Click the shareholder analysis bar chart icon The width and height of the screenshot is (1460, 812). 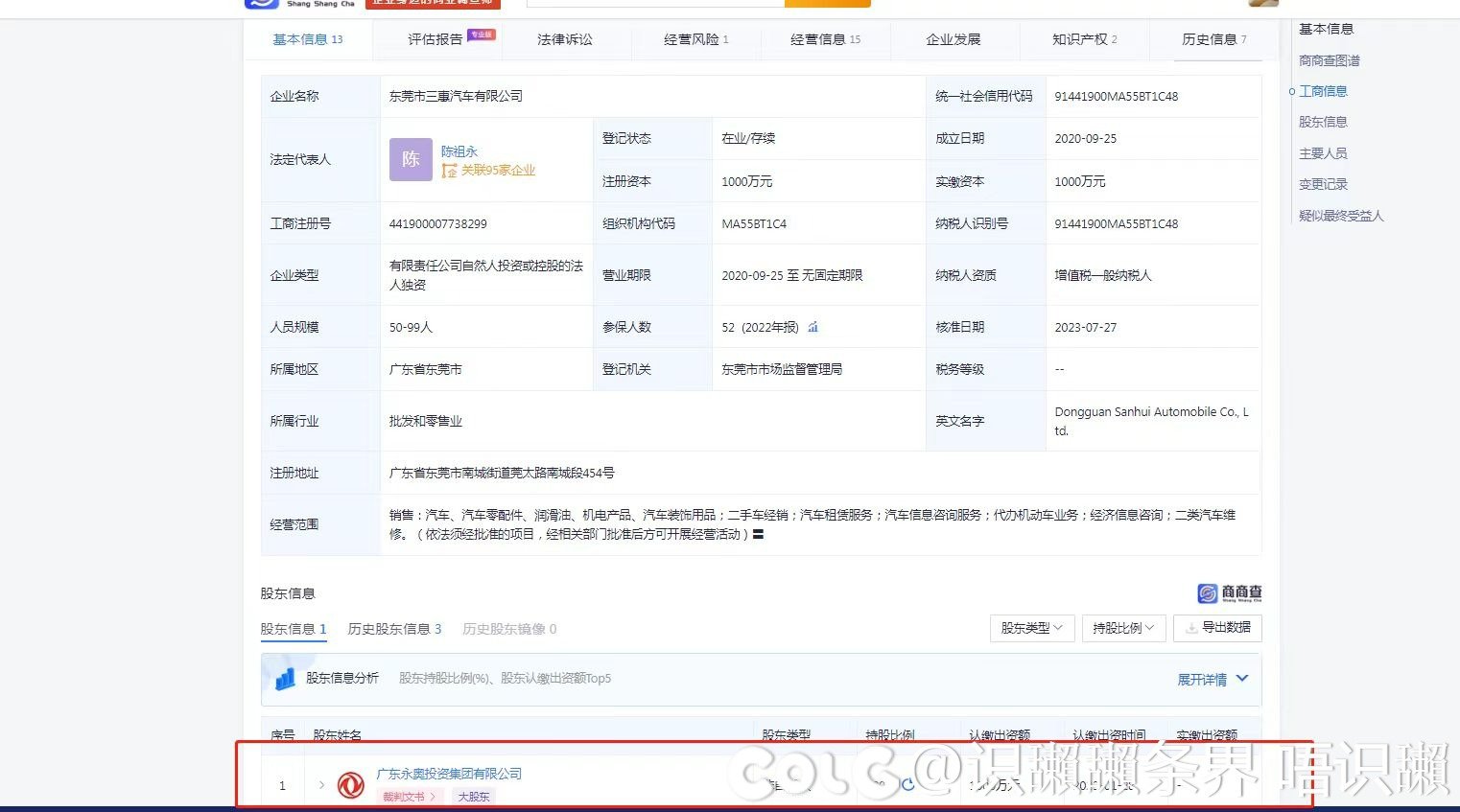click(x=285, y=679)
